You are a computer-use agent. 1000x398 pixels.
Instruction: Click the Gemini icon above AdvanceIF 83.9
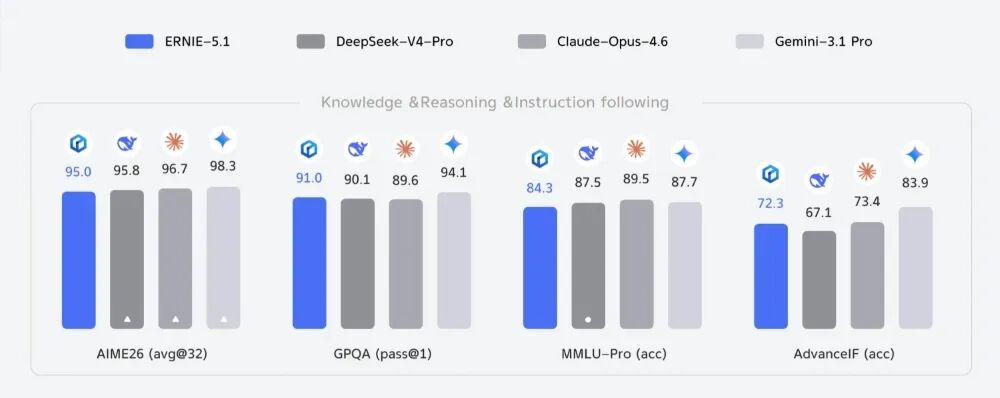[915, 154]
